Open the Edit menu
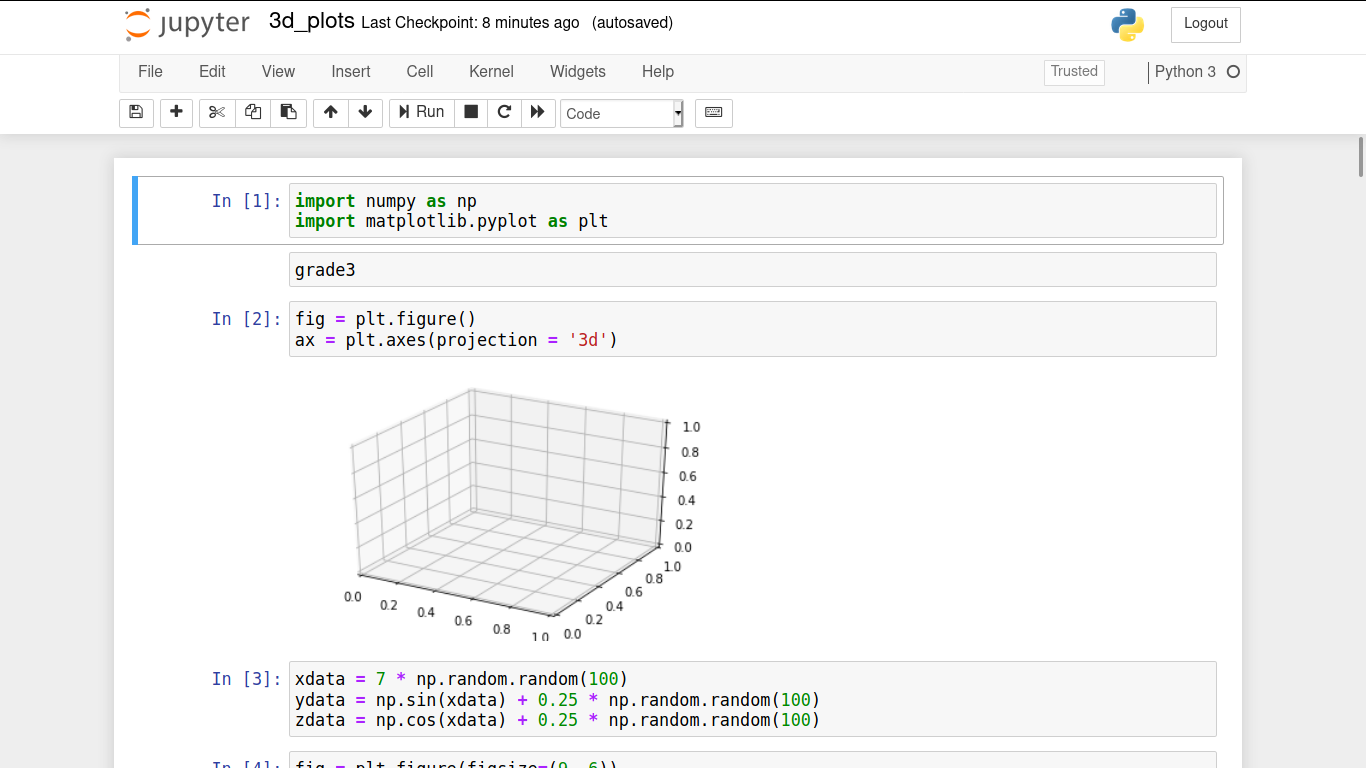The width and height of the screenshot is (1366, 768). pyautogui.click(x=212, y=72)
